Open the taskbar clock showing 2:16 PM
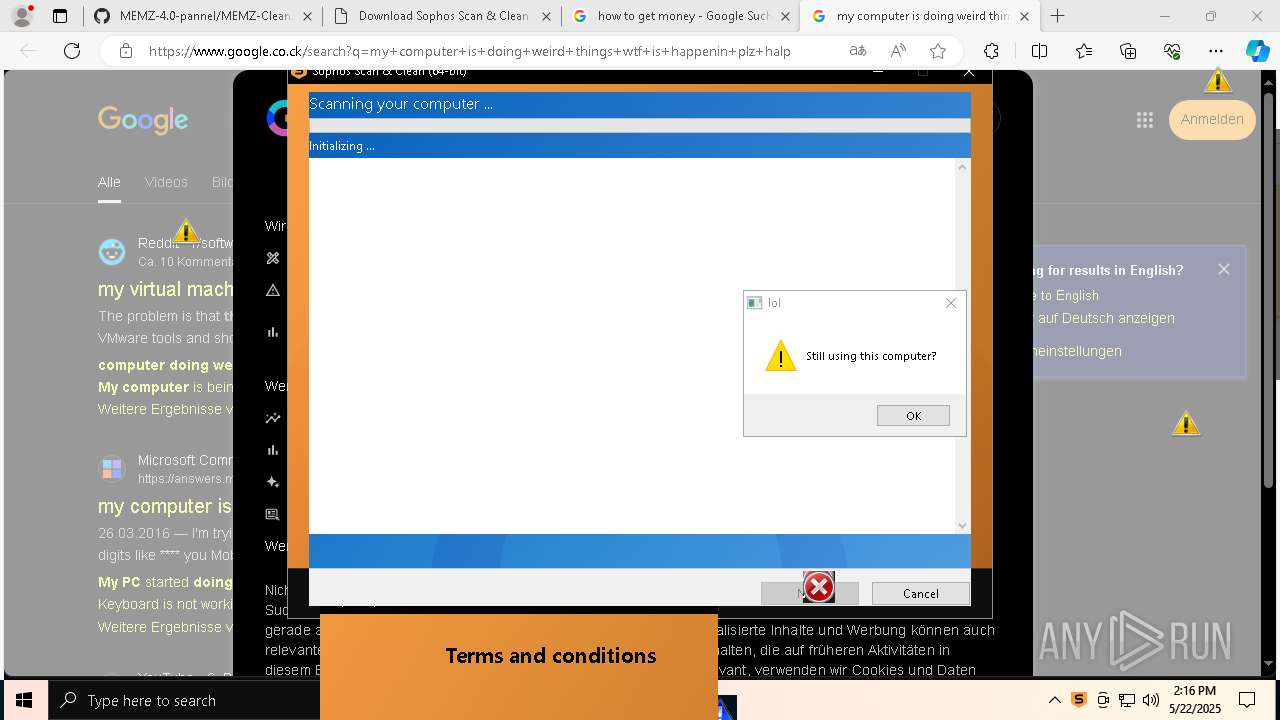This screenshot has width=1280, height=720. (x=1195, y=700)
